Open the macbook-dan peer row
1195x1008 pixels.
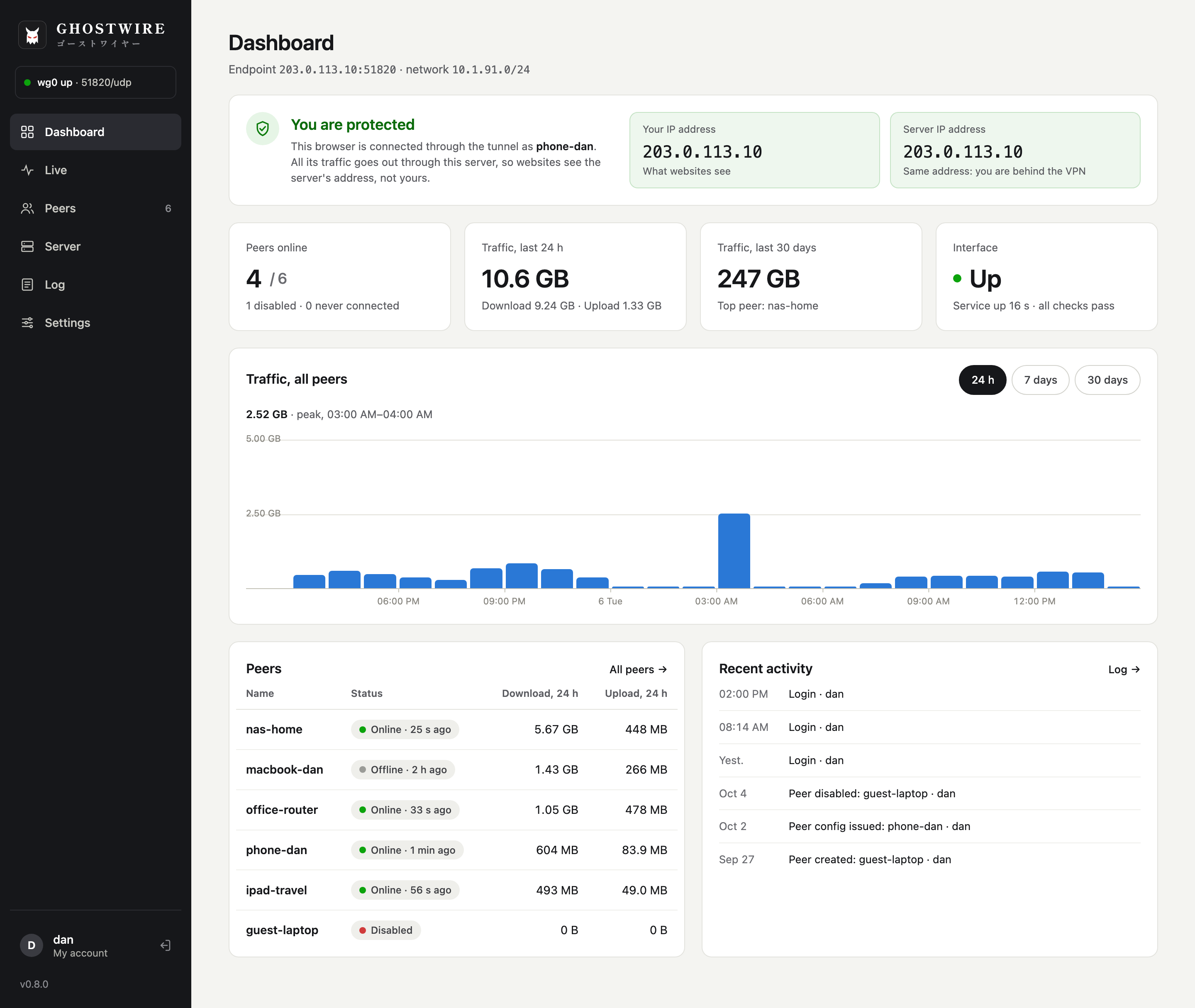pyautogui.click(x=456, y=770)
